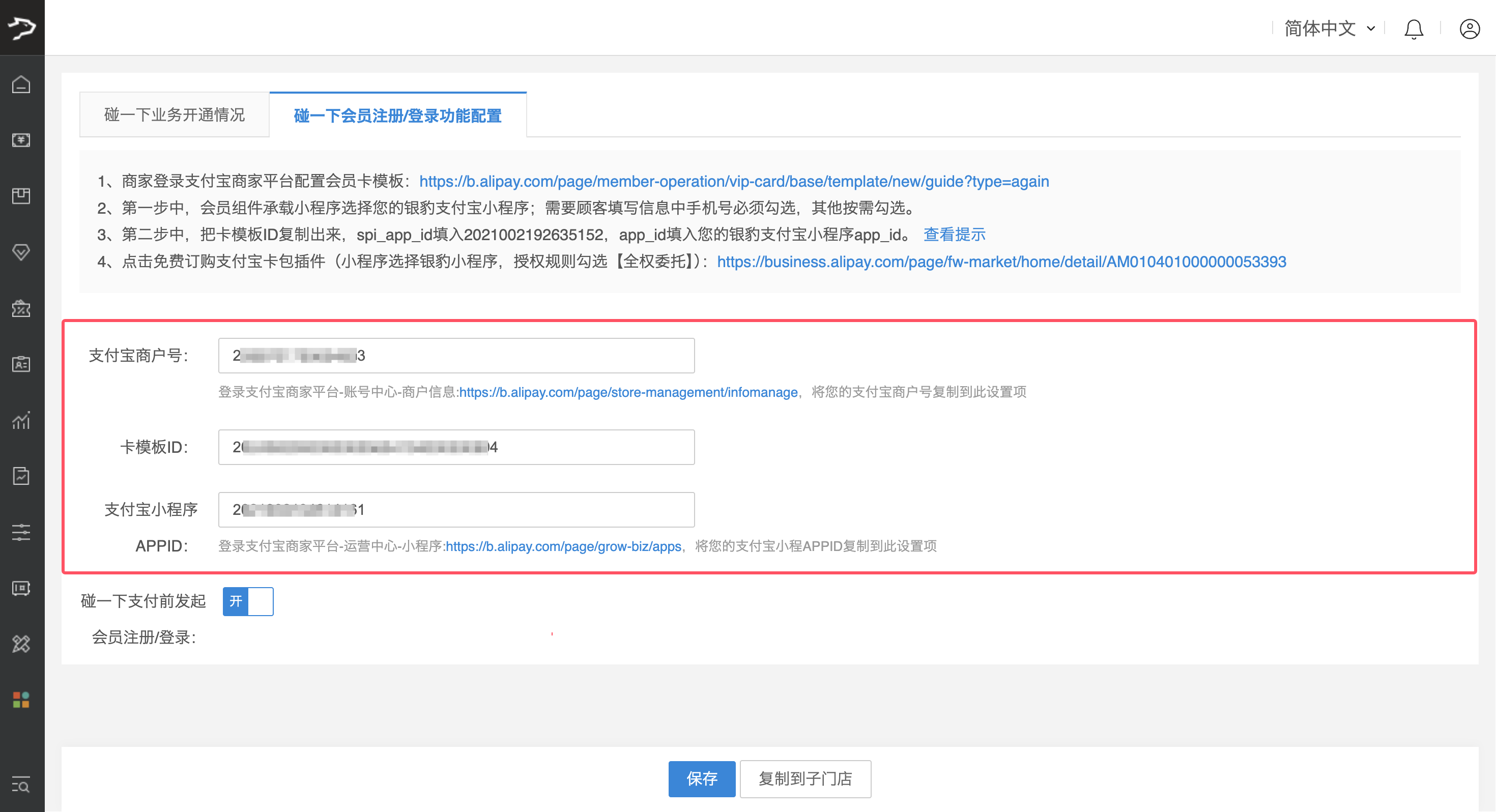Select the cash/payment icon in the sidebar

(x=21, y=140)
